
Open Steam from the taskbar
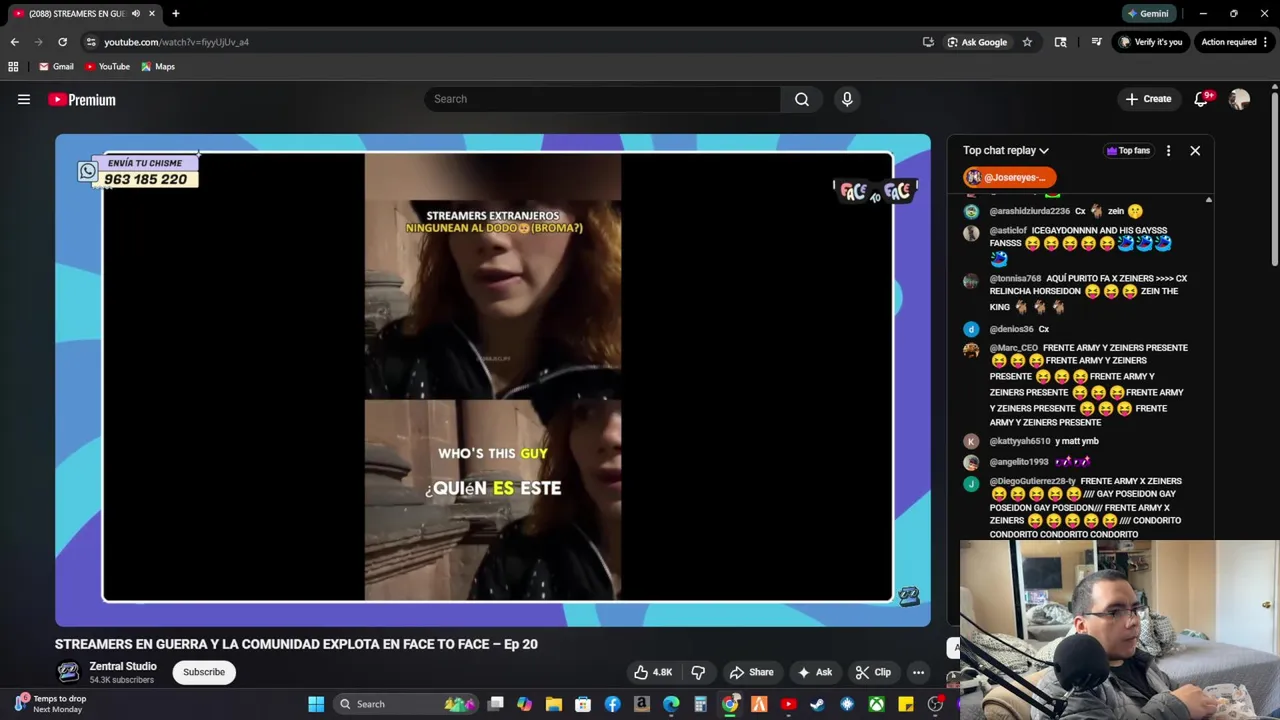[x=817, y=704]
